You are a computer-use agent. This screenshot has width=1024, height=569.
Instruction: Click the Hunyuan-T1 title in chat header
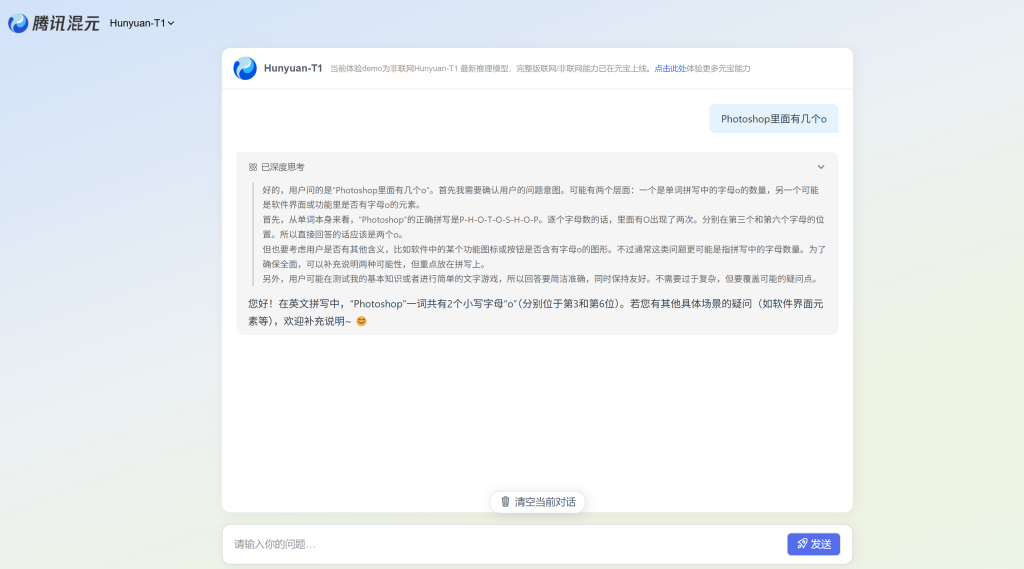click(x=293, y=68)
